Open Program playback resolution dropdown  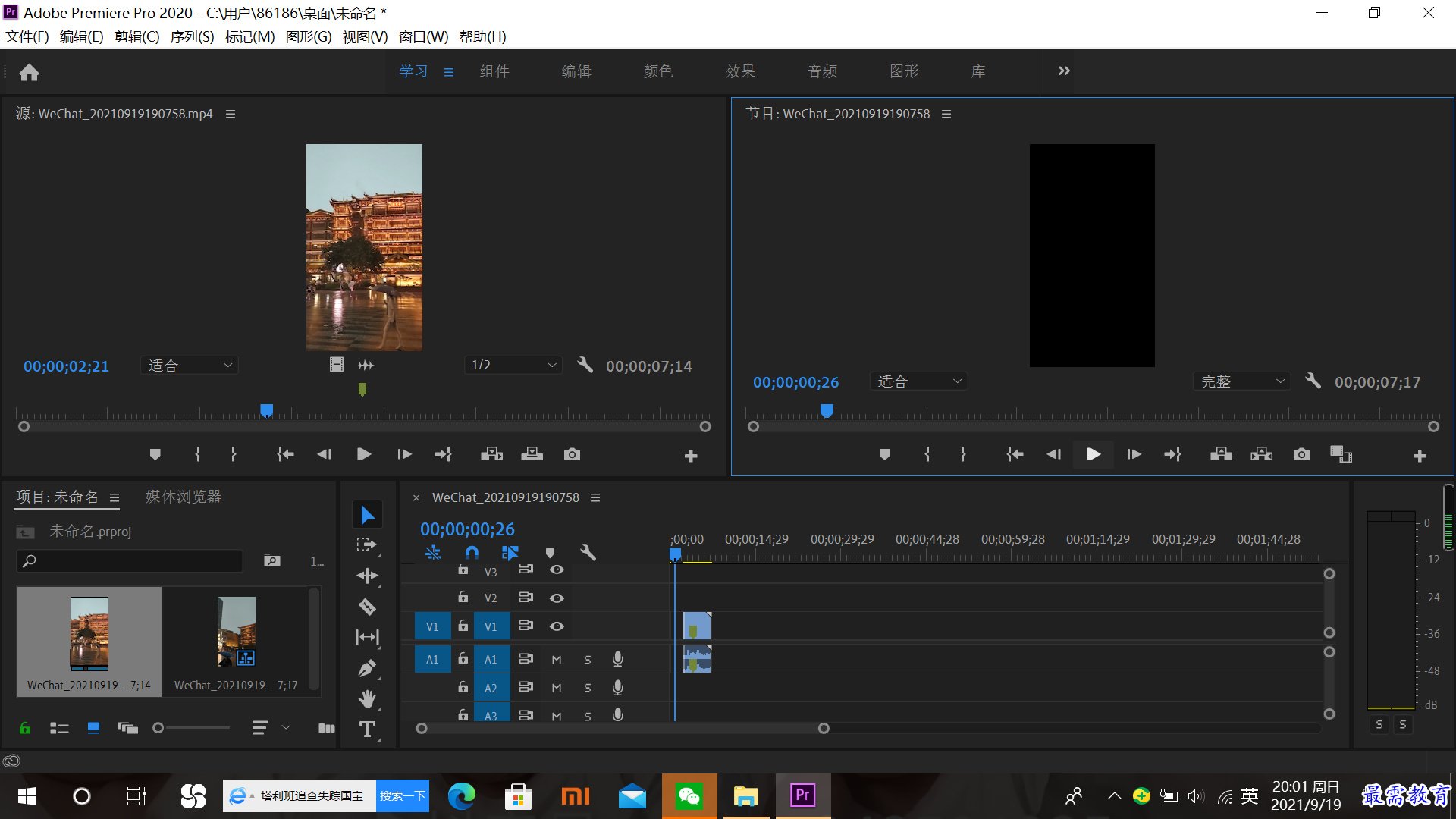[x=1242, y=381]
